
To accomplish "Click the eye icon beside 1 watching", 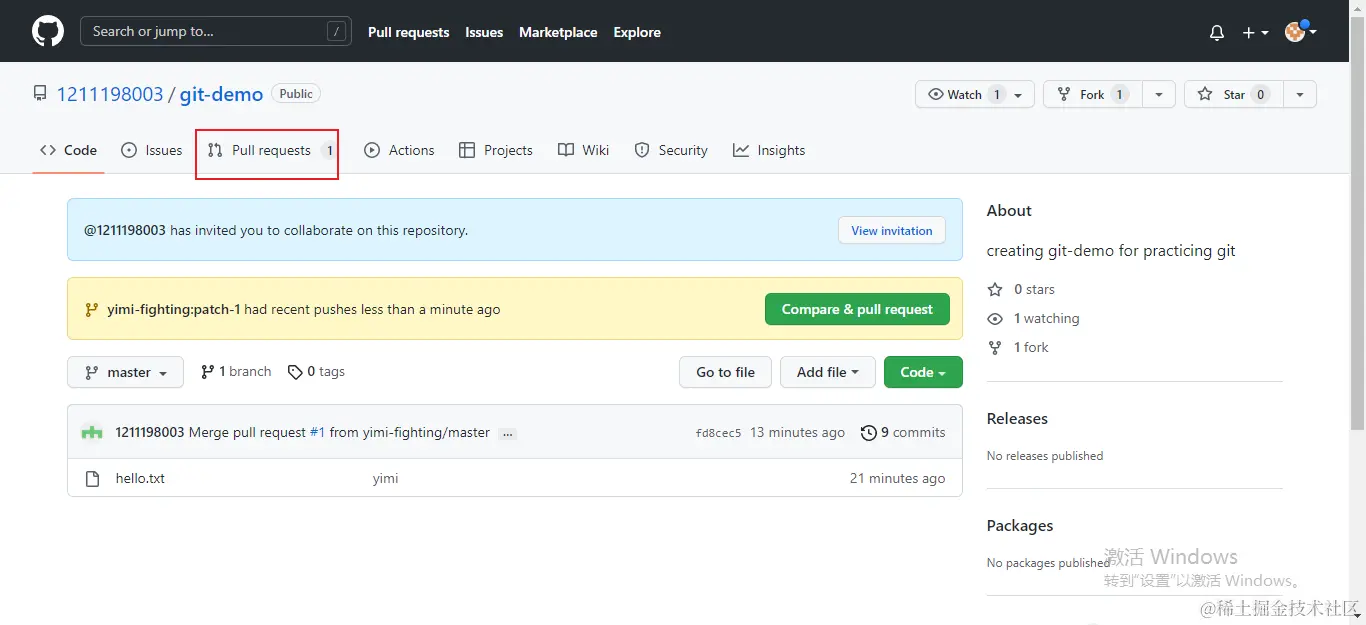I will point(995,318).
